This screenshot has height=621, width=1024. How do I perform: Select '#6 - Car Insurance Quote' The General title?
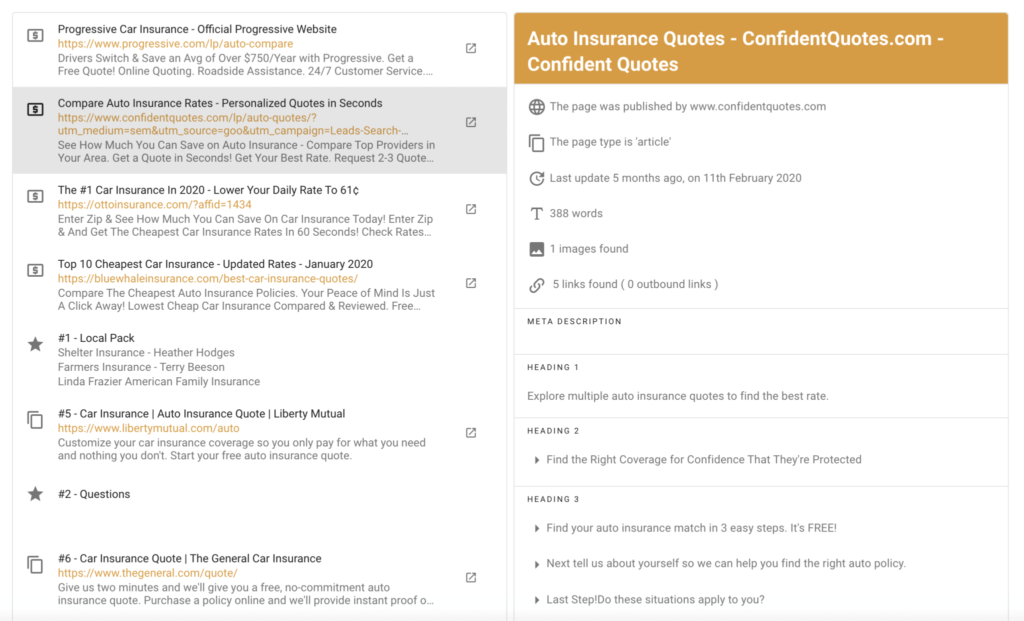click(189, 558)
